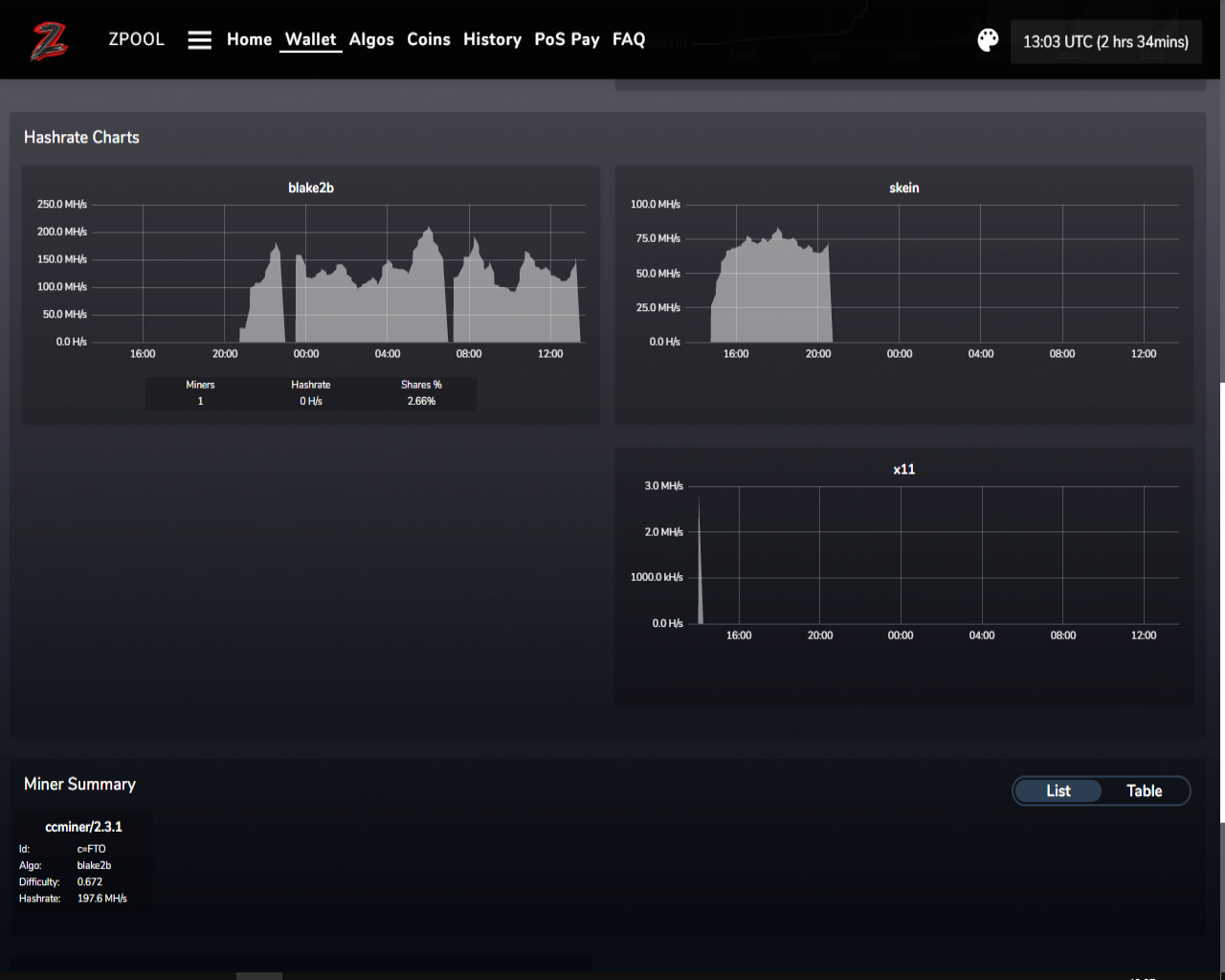This screenshot has width=1225, height=980.
Task: Click the ZPOOL site title text
Action: coord(137,39)
